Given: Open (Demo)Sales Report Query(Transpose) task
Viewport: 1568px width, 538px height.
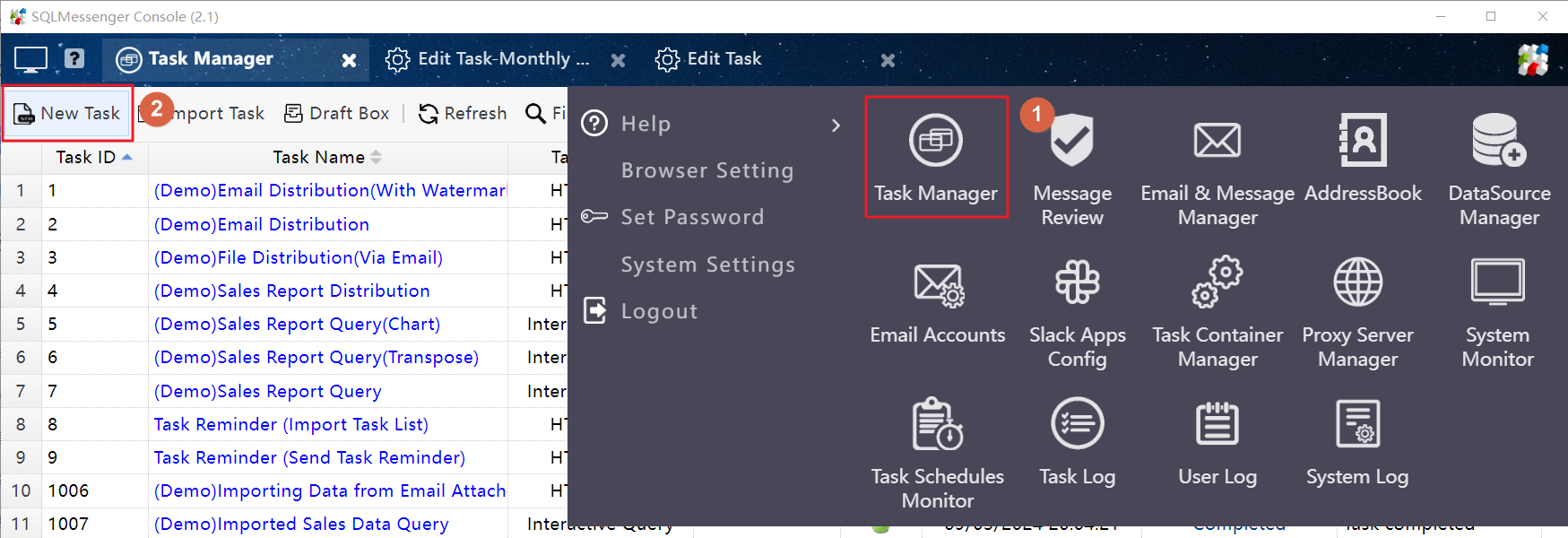Looking at the screenshot, I should [316, 357].
